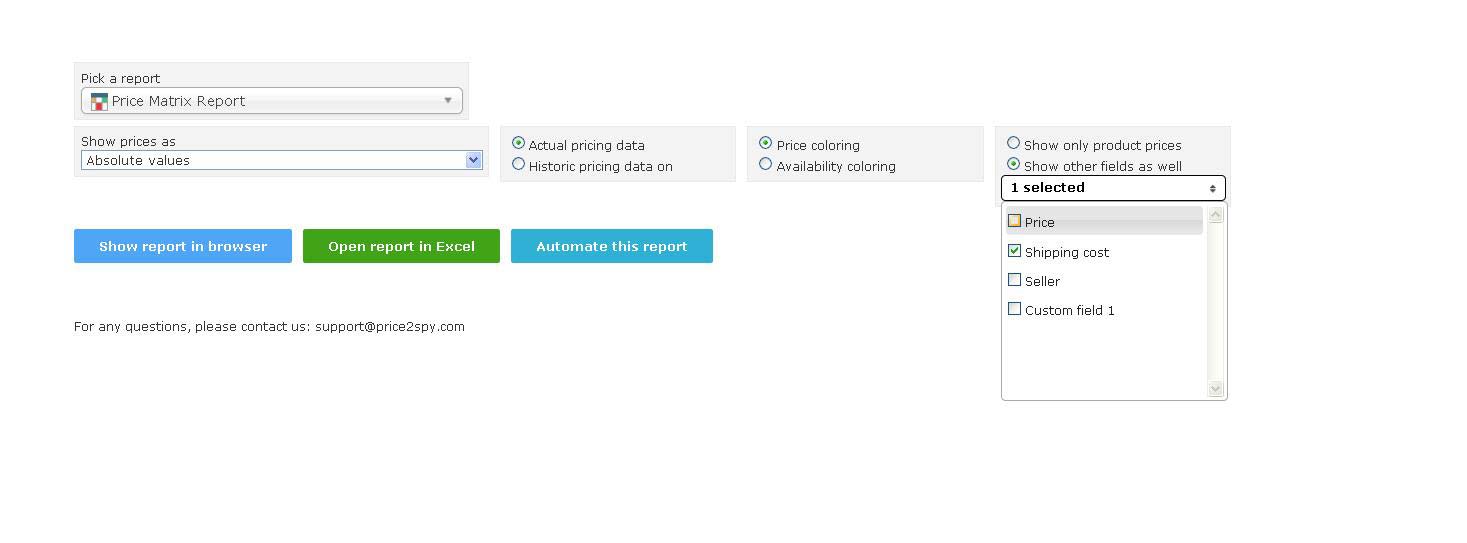Image resolution: width=1467 pixels, height=543 pixels.
Task: Expand the Show prices as dropdown arrow
Action: click(x=474, y=160)
